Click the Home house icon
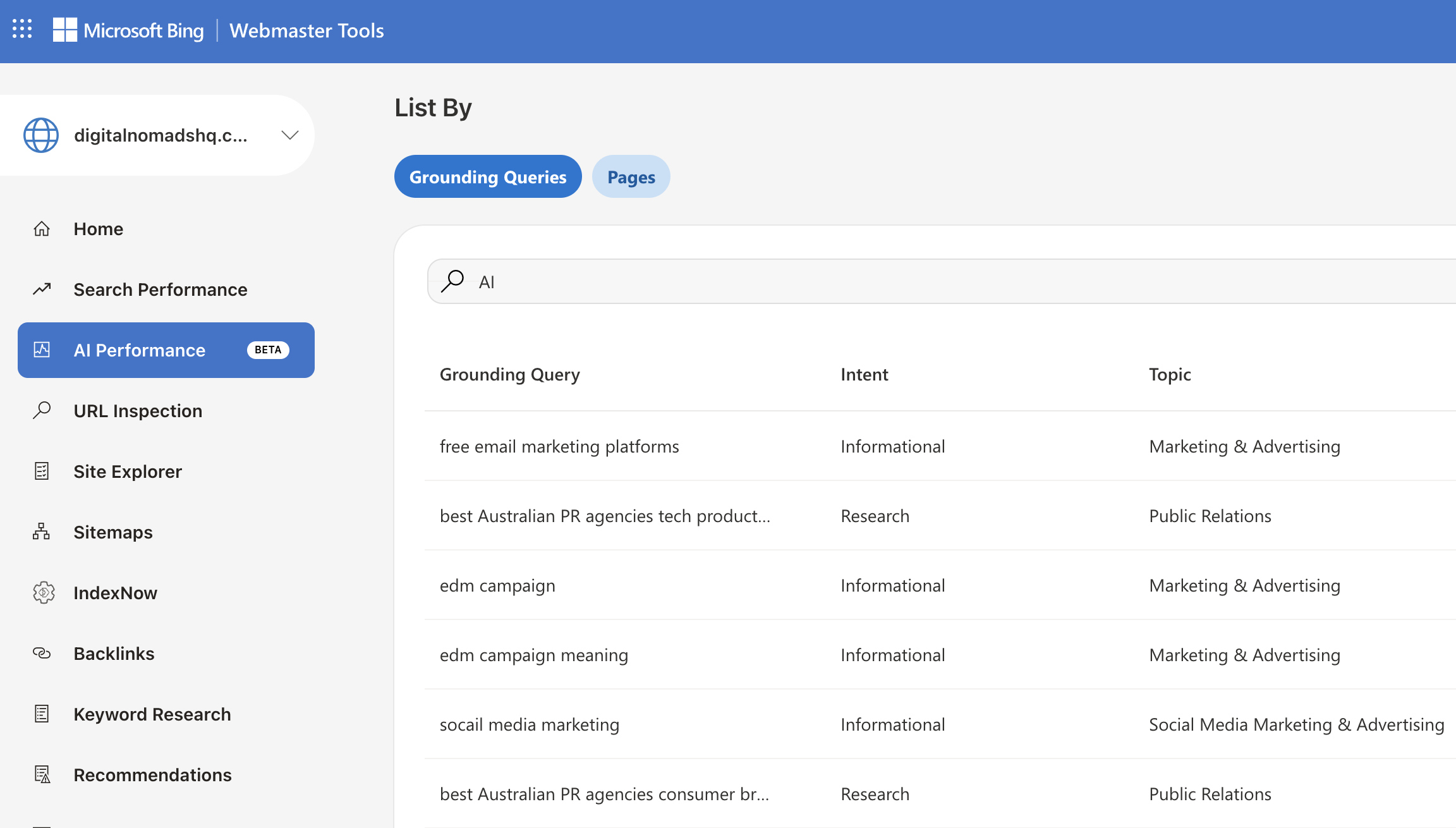The height and width of the screenshot is (828, 1456). click(42, 229)
